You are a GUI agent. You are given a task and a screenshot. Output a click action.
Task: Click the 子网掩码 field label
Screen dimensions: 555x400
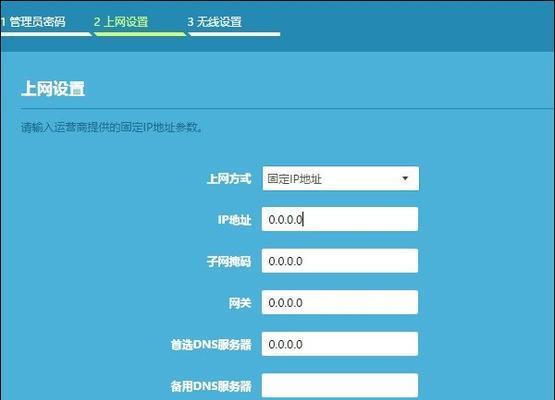(x=229, y=262)
